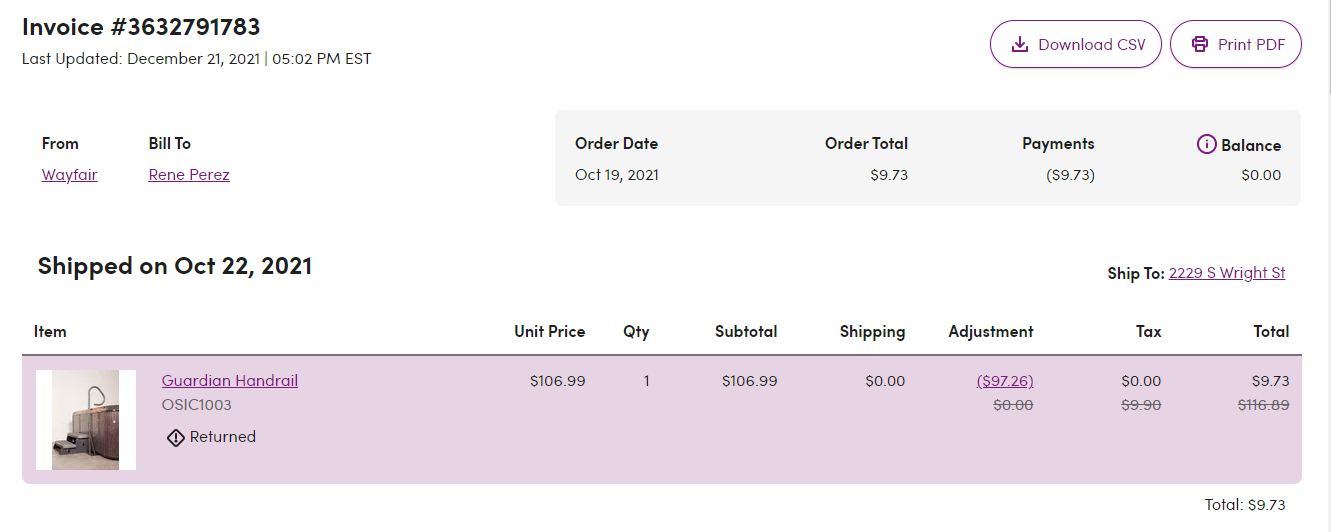Download the invoice as CSV
Image resolution: width=1331 pixels, height=532 pixels.
tap(1075, 44)
